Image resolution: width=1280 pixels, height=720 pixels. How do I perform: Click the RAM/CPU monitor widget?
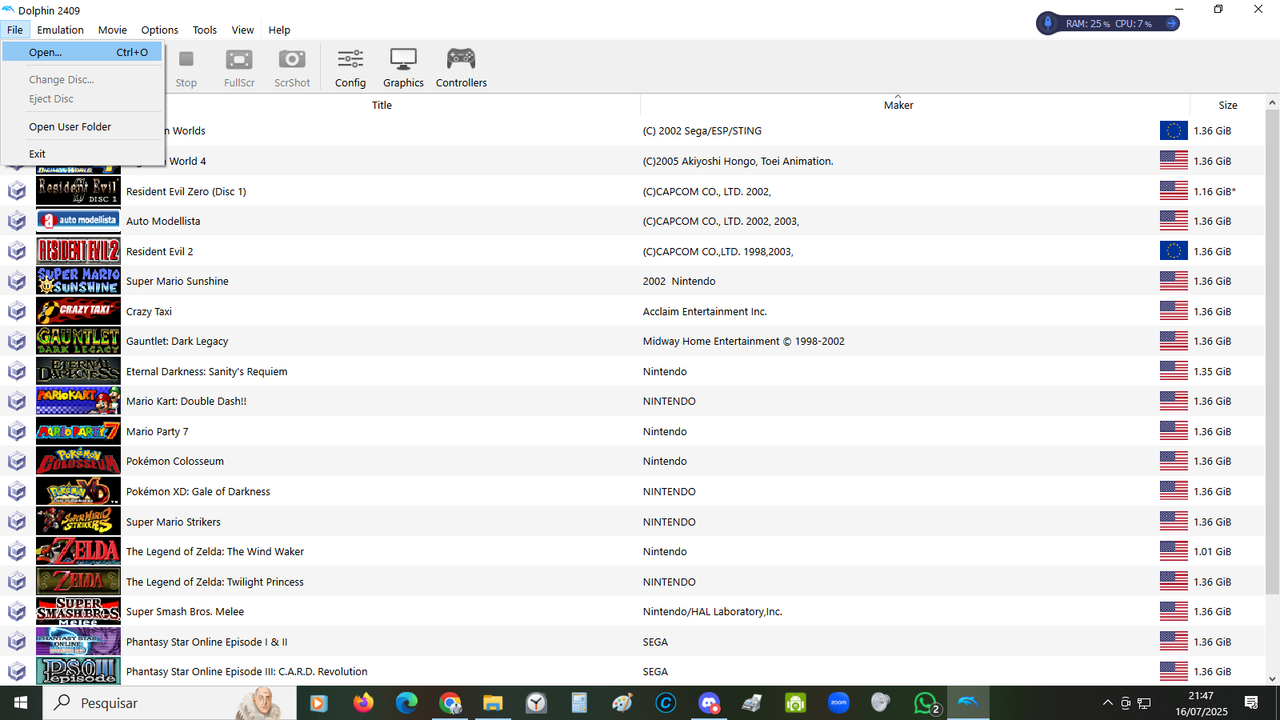(x=1107, y=23)
